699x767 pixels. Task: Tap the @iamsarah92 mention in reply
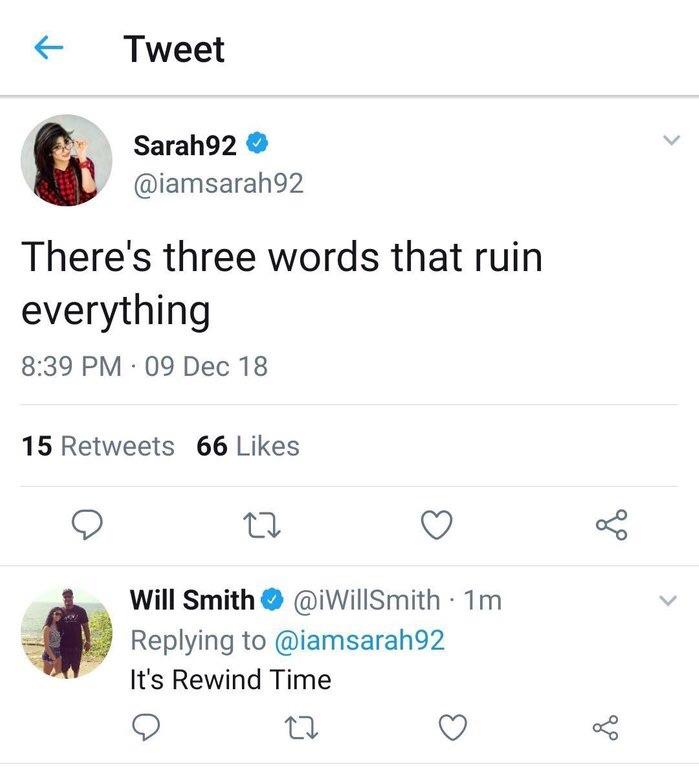point(358,640)
